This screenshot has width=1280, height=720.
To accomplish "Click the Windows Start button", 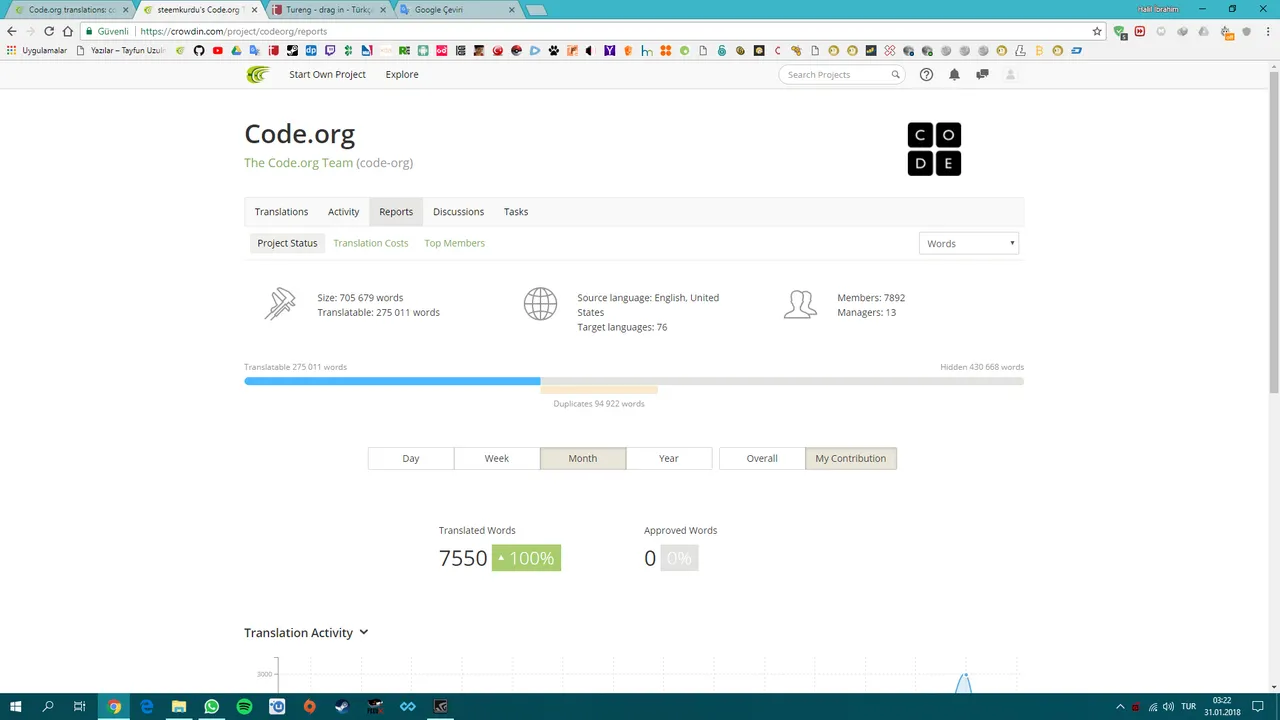I will pos(15,706).
